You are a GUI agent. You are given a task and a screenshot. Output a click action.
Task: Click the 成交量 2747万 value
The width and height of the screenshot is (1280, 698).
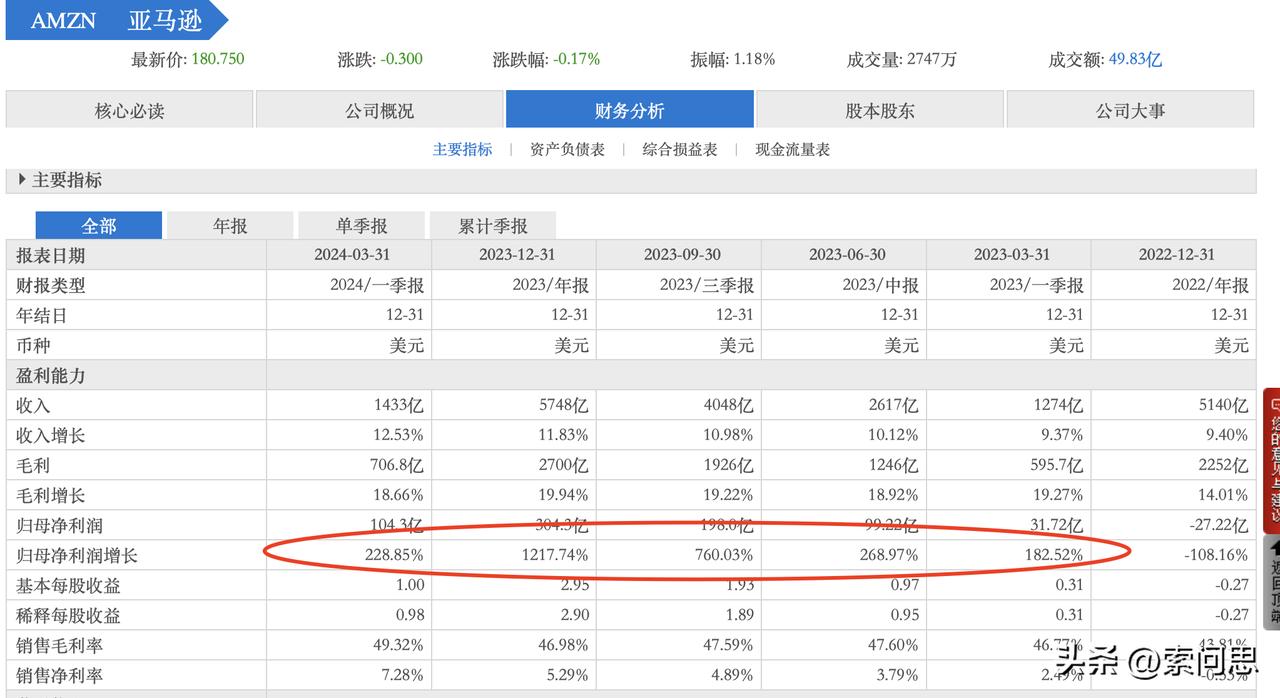[932, 59]
